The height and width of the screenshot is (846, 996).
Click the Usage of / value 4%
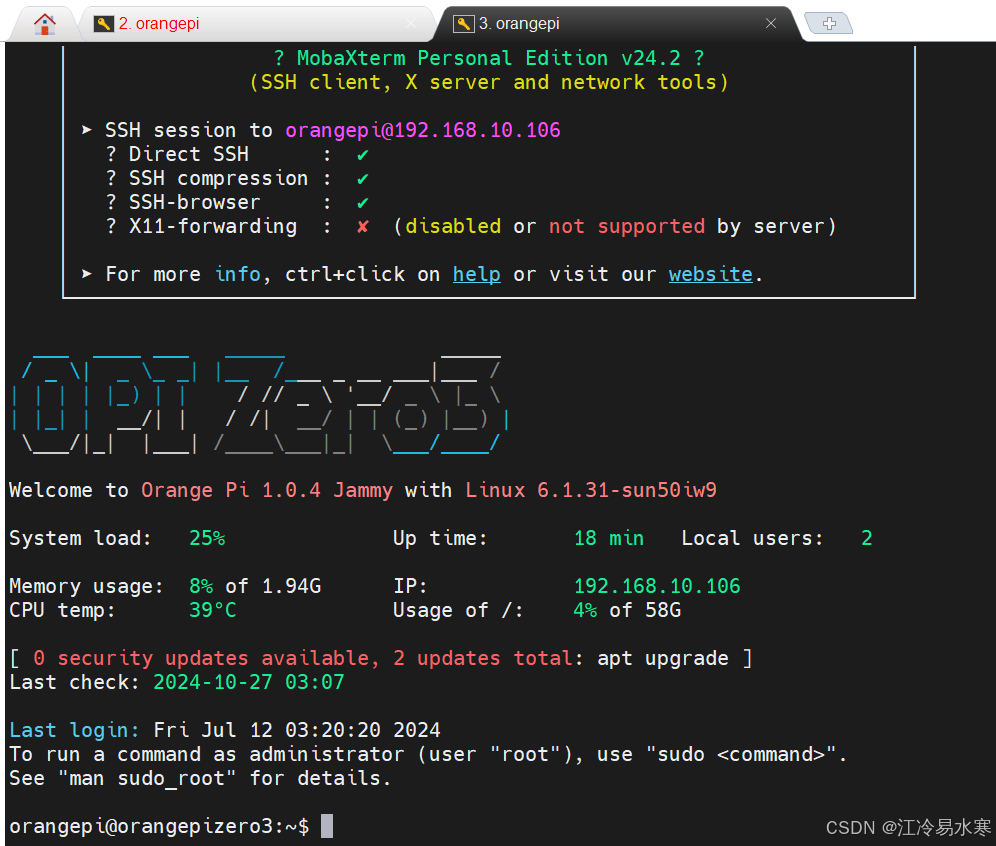click(x=585, y=610)
